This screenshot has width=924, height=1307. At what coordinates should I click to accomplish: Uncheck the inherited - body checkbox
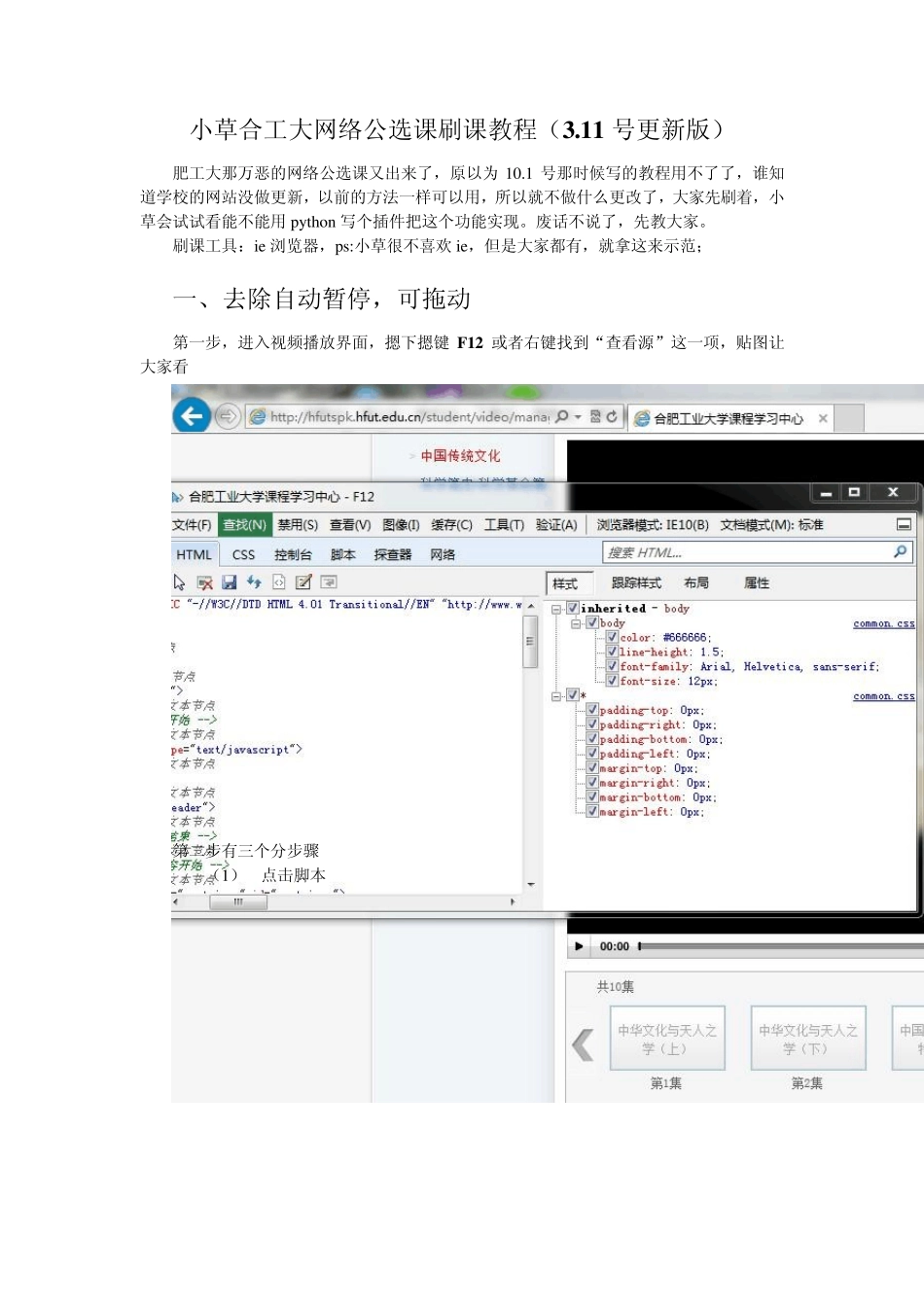(x=573, y=608)
